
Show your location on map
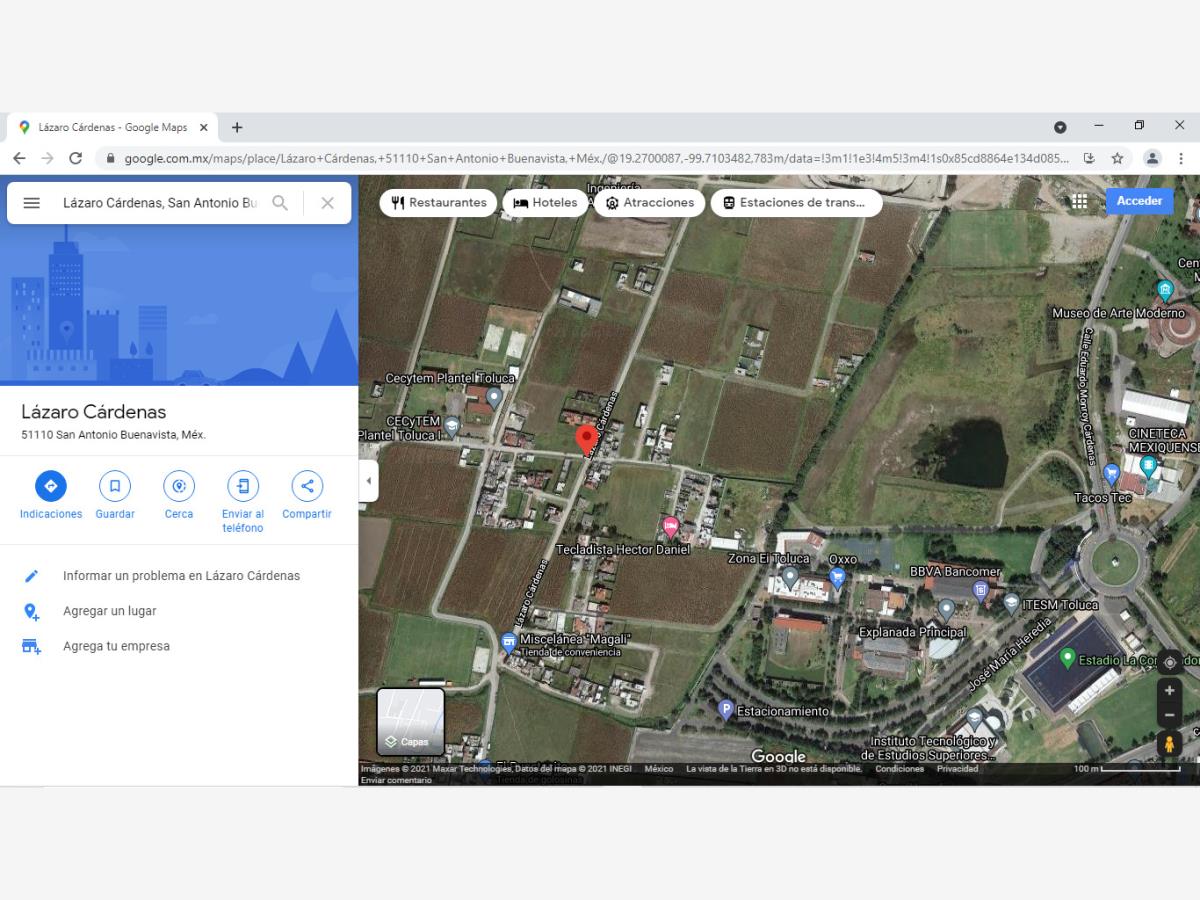click(x=1169, y=662)
